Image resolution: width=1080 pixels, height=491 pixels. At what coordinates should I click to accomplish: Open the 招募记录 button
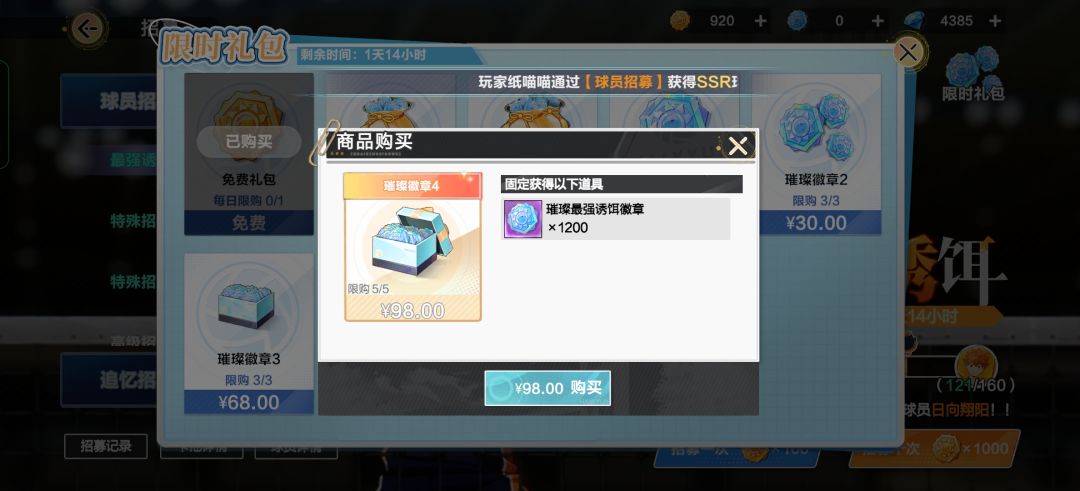point(106,446)
